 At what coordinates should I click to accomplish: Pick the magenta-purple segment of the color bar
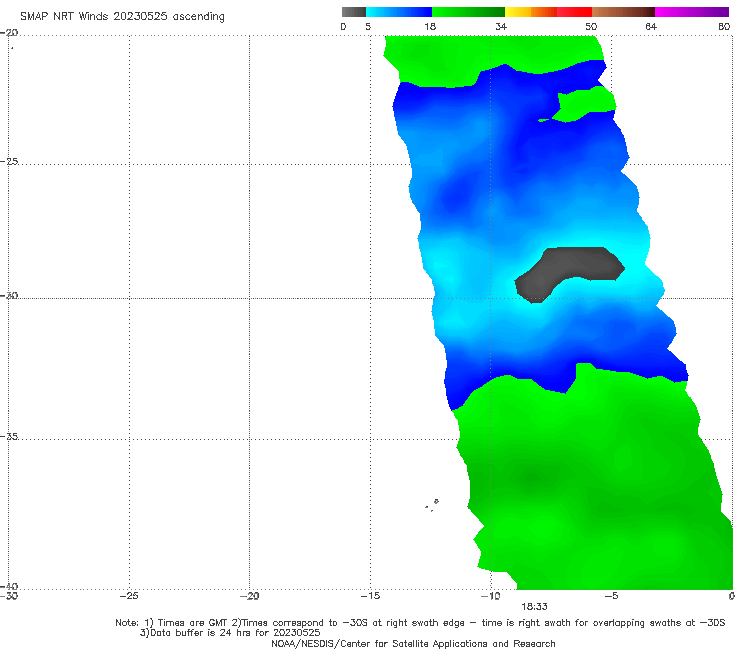pyautogui.click(x=692, y=12)
